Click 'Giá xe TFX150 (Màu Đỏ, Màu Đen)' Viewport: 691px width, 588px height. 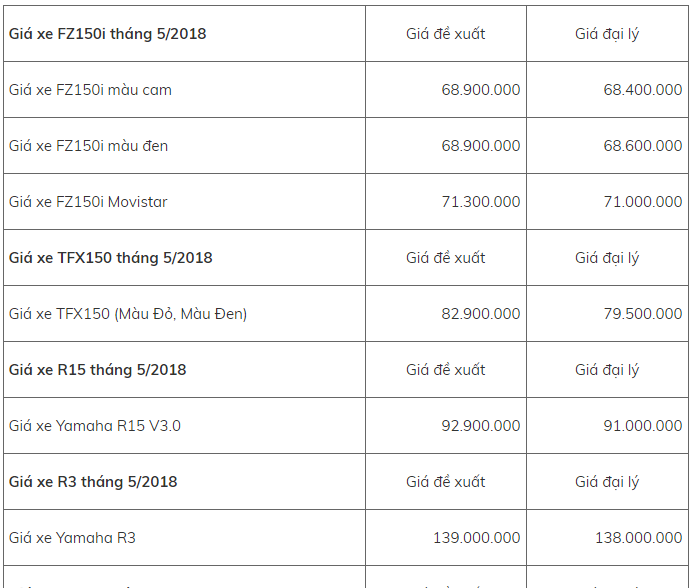pos(128,314)
